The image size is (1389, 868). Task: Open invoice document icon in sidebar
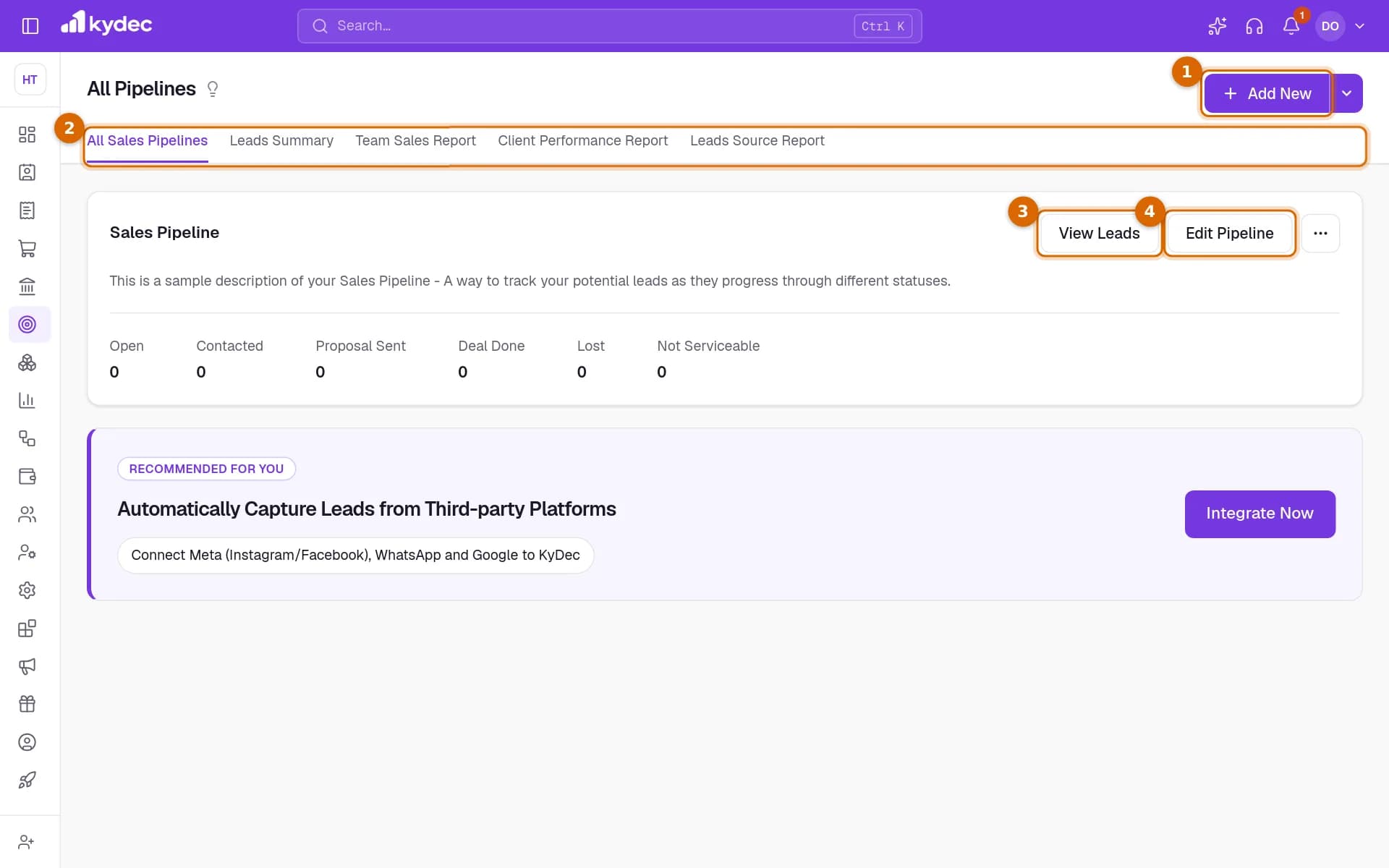click(27, 210)
